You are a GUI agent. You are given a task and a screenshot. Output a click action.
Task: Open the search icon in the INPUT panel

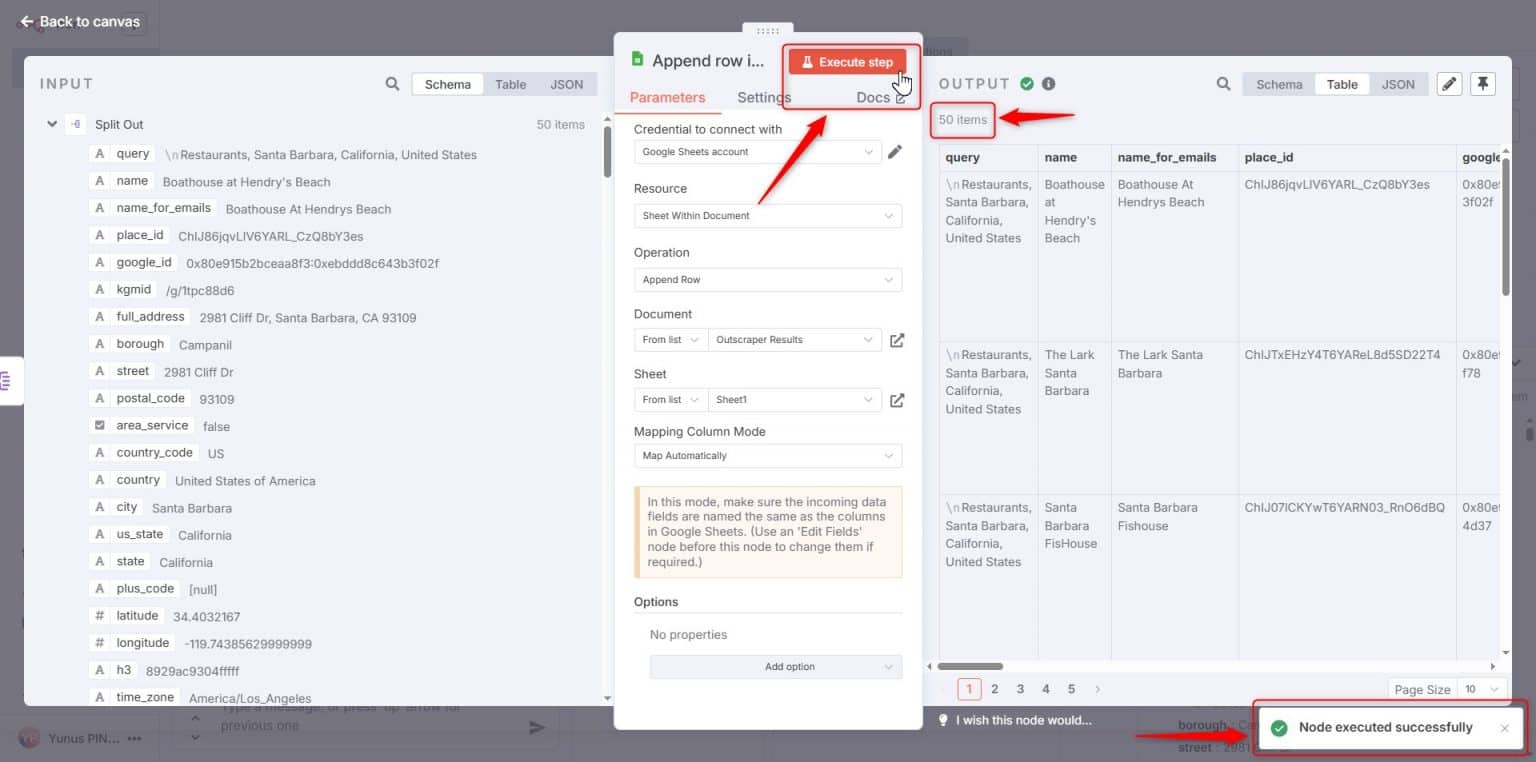tap(392, 84)
